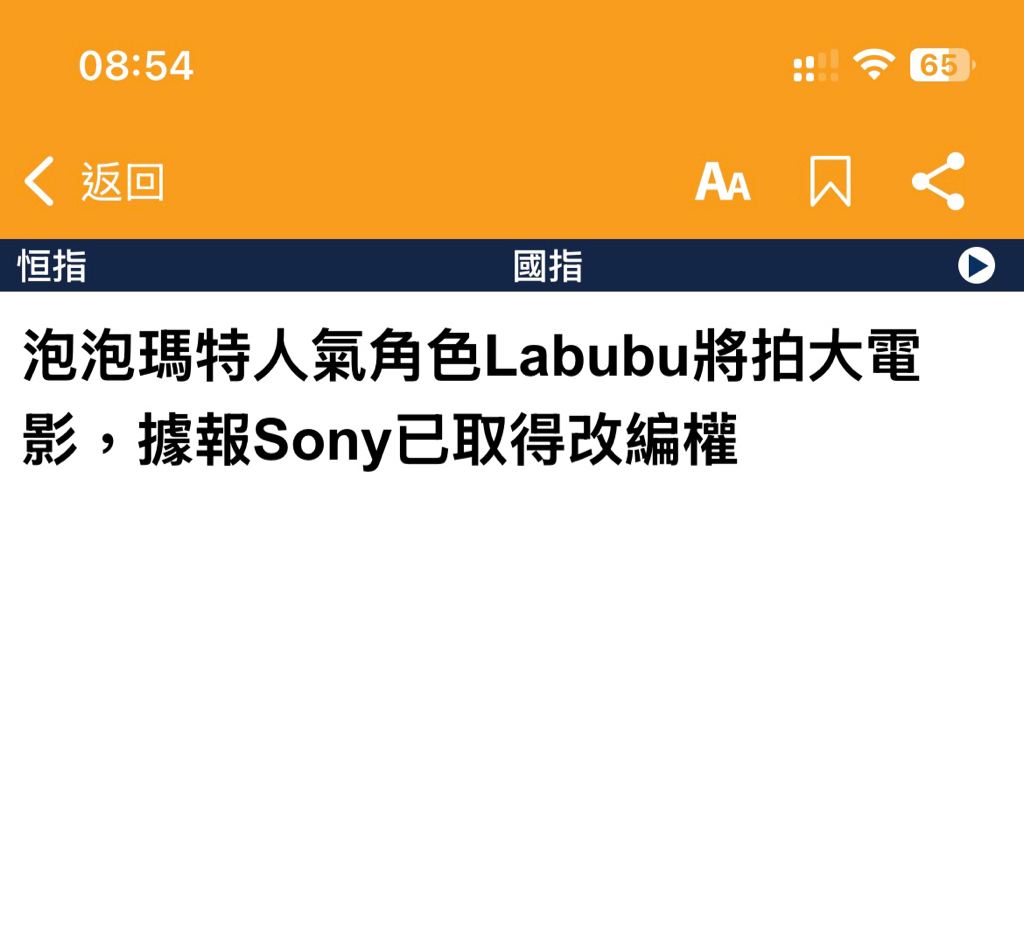This screenshot has height=943, width=1024.
Task: Tap the back chevron arrow
Action: pos(39,182)
